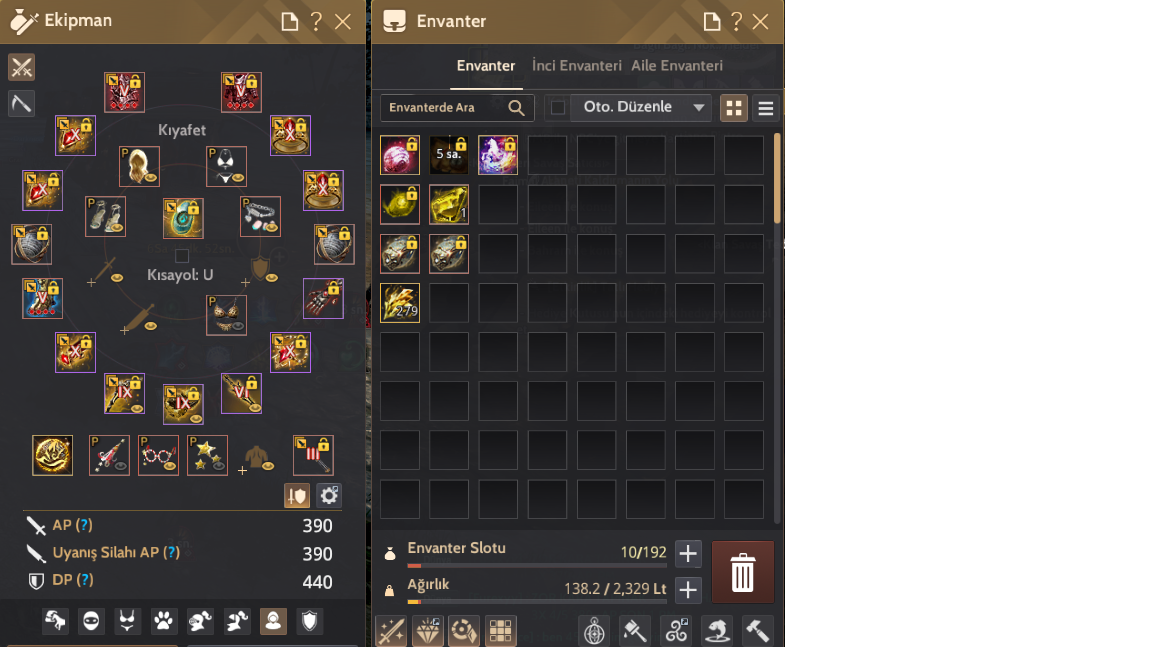Click the hammer icon at inventory bottom

(757, 630)
